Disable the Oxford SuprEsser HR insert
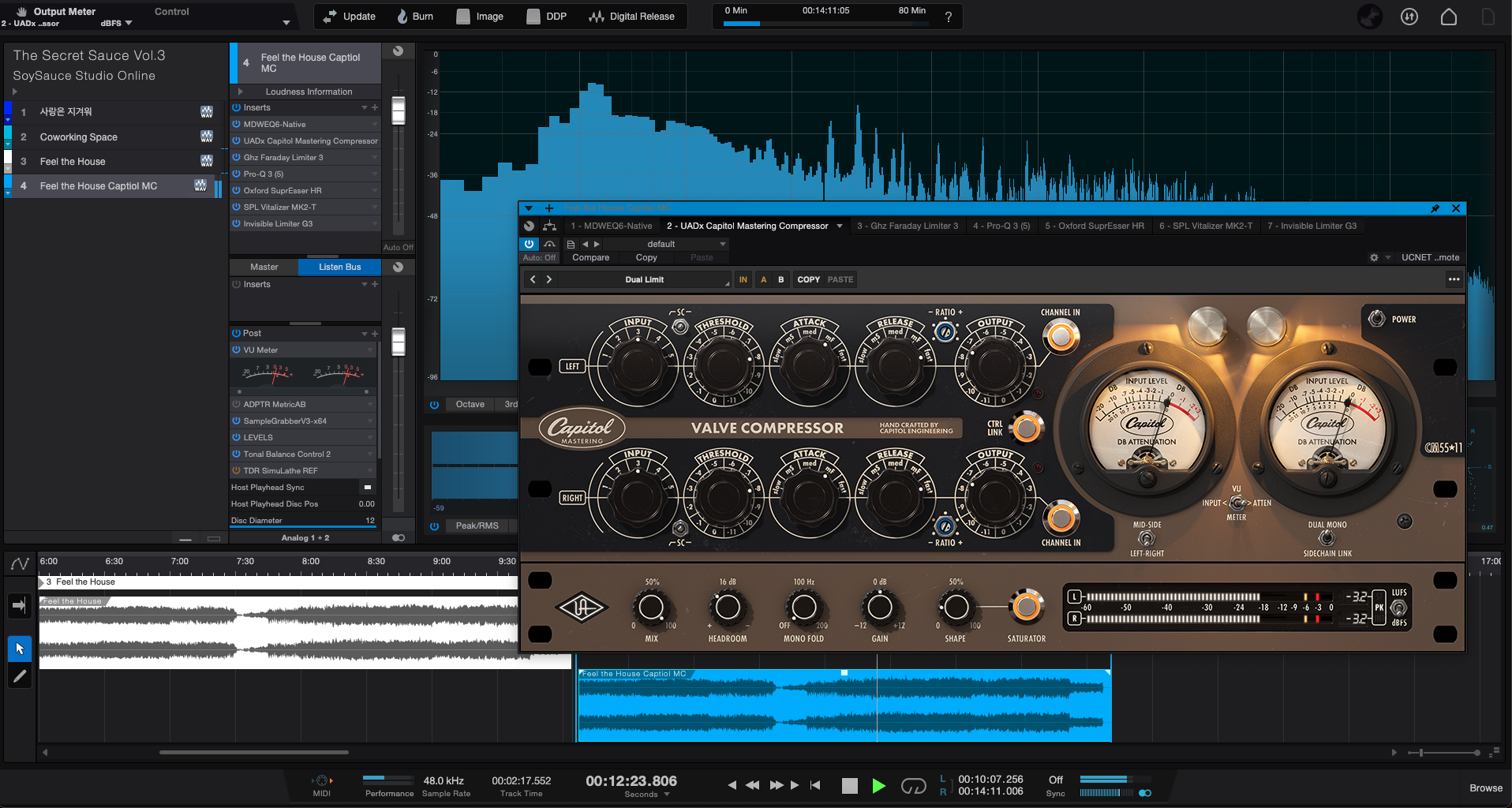1512x808 pixels. pos(236,190)
